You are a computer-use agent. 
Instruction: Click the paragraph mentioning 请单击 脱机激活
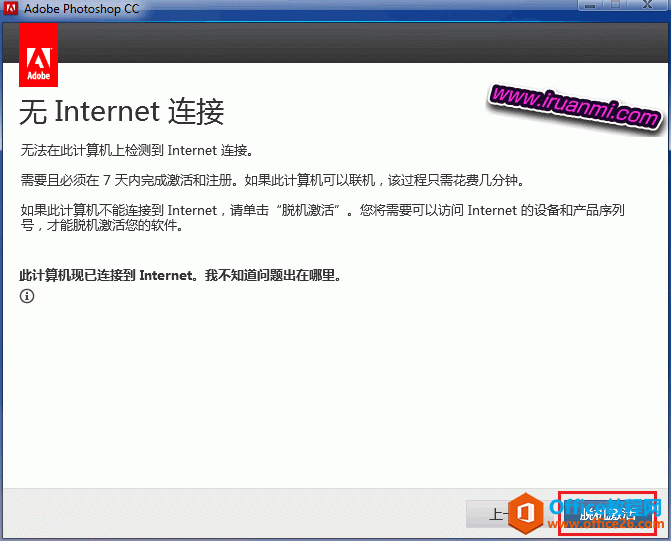(323, 217)
